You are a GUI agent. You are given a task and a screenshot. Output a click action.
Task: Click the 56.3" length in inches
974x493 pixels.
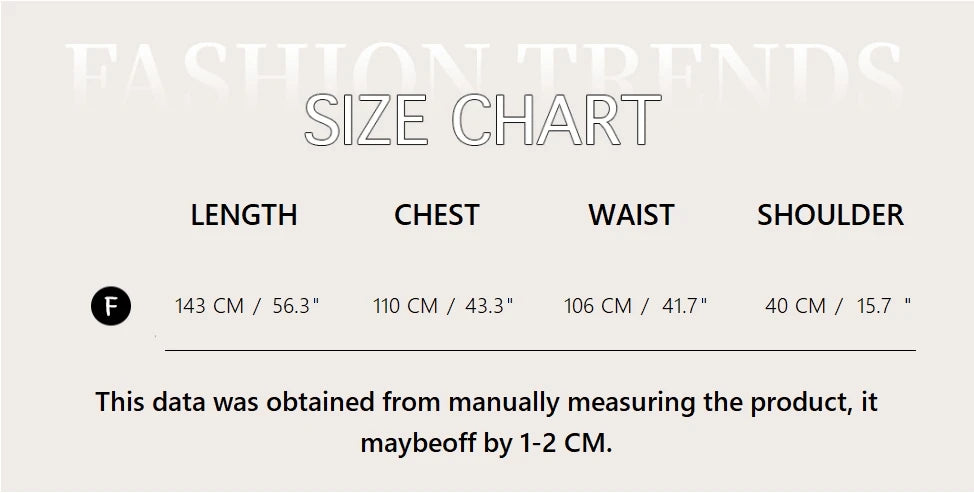pos(295,306)
